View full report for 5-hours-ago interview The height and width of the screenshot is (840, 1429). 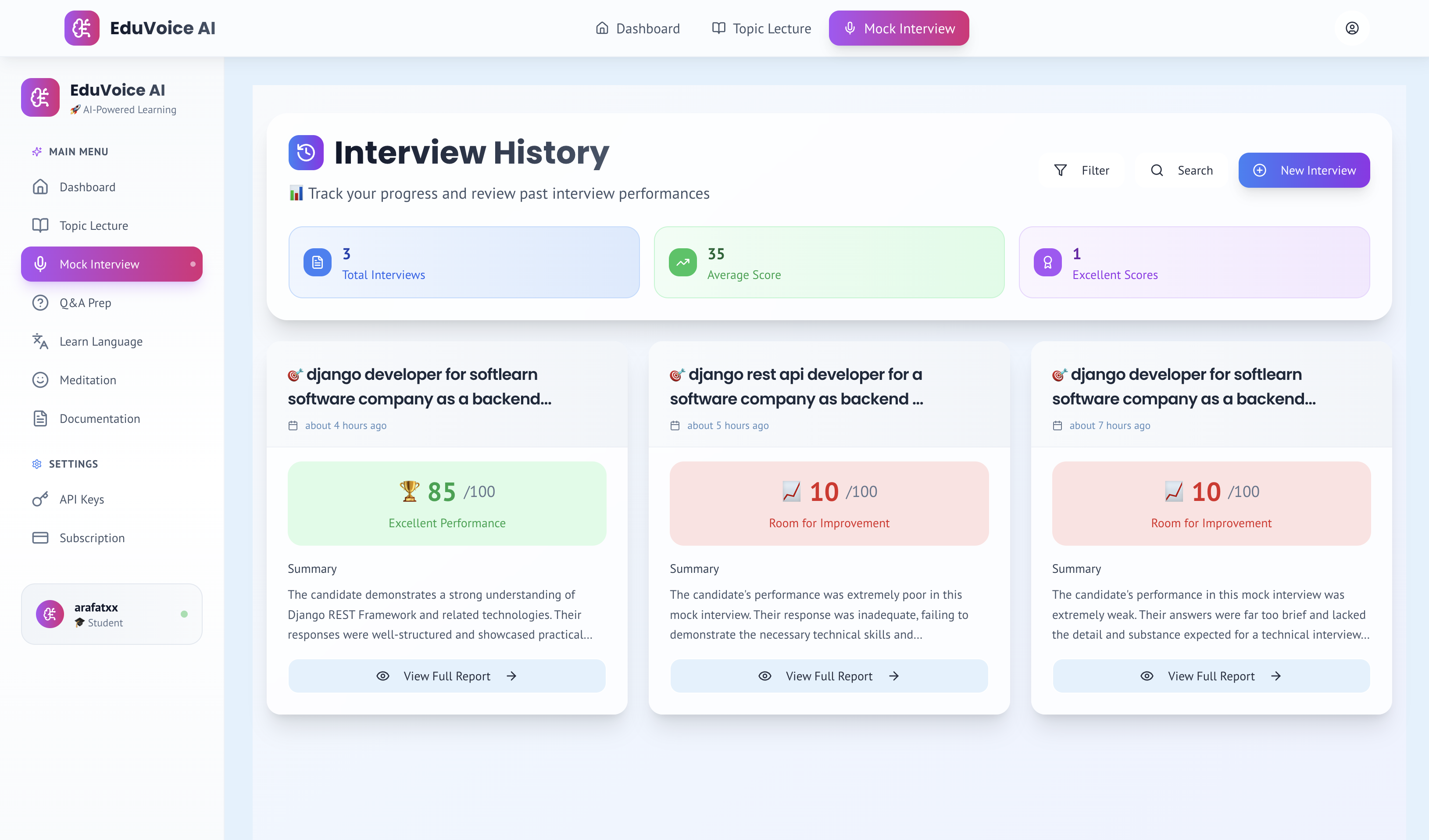pyautogui.click(x=829, y=676)
